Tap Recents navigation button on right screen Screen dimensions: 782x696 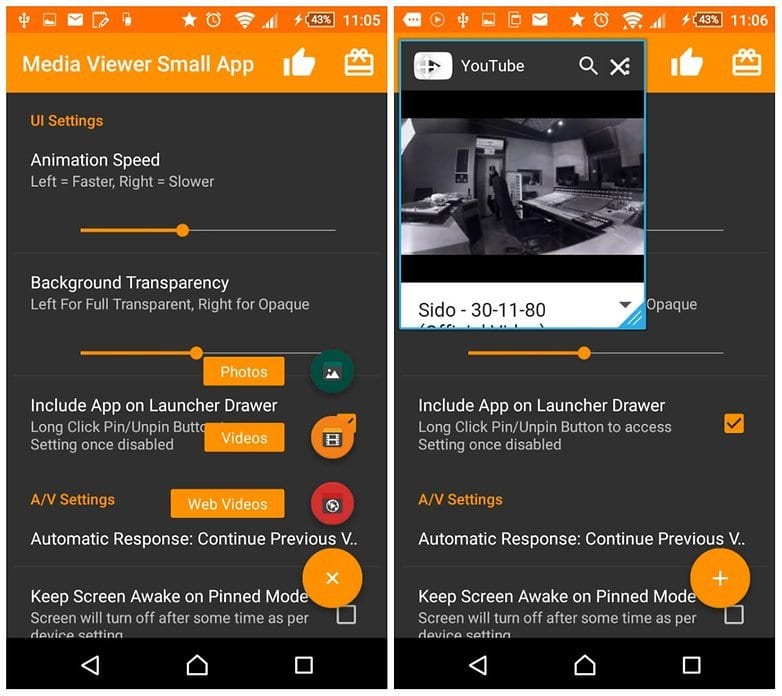click(691, 665)
